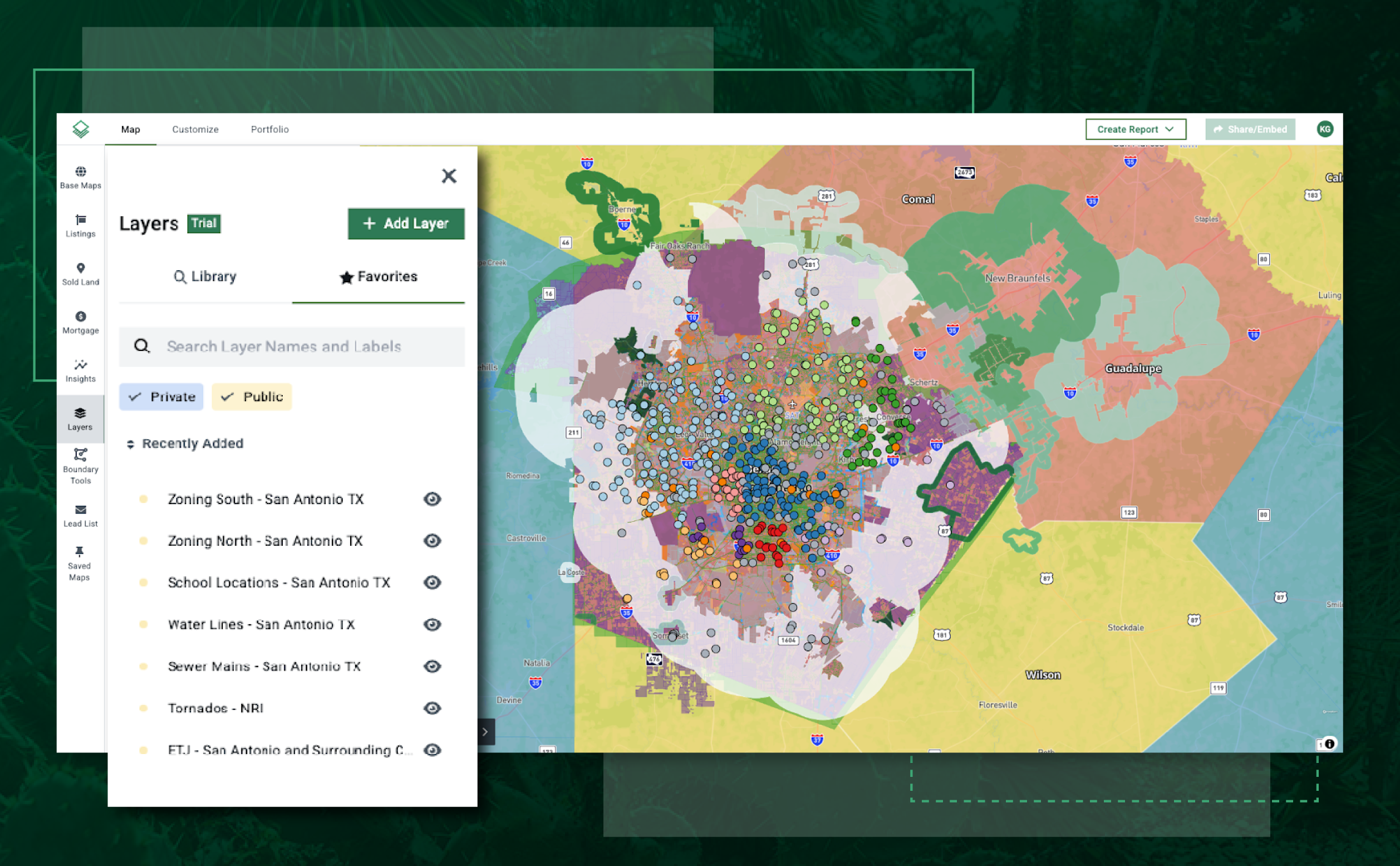Close the Layers panel with X
Image resolution: width=1400 pixels, height=866 pixels.
(449, 176)
